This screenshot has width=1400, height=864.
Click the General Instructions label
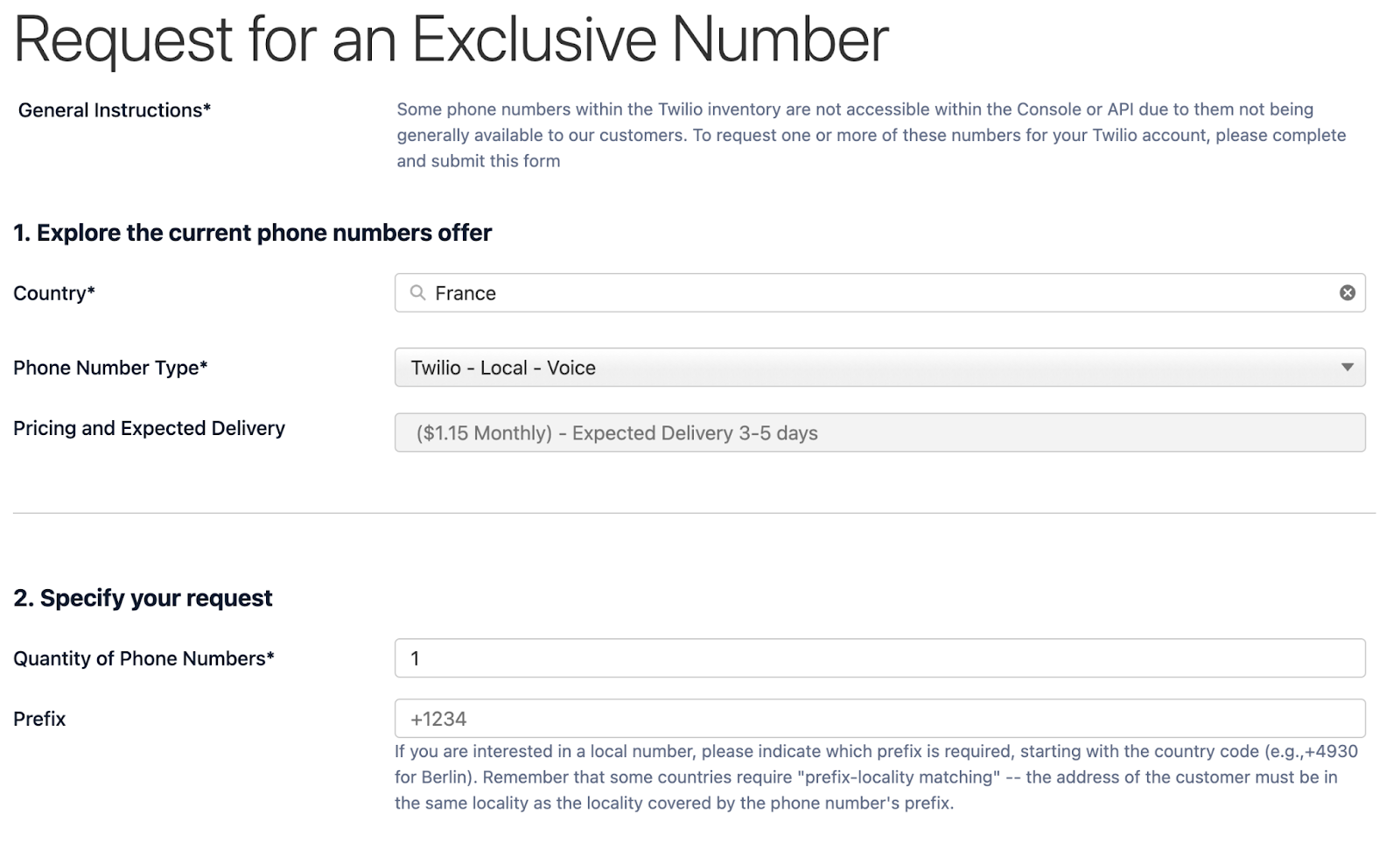(x=115, y=110)
